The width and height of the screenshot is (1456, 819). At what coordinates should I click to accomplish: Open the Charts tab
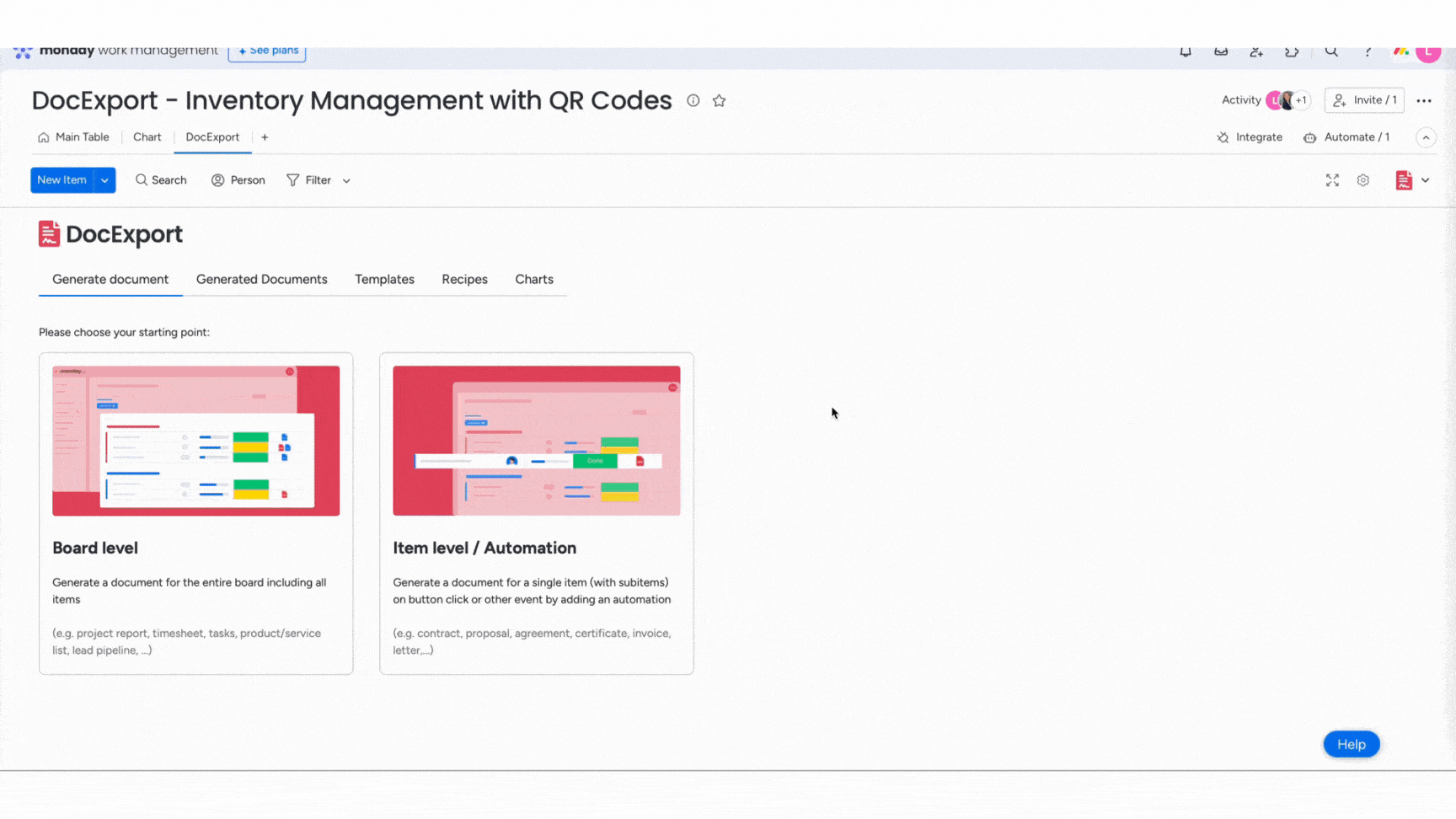click(534, 280)
